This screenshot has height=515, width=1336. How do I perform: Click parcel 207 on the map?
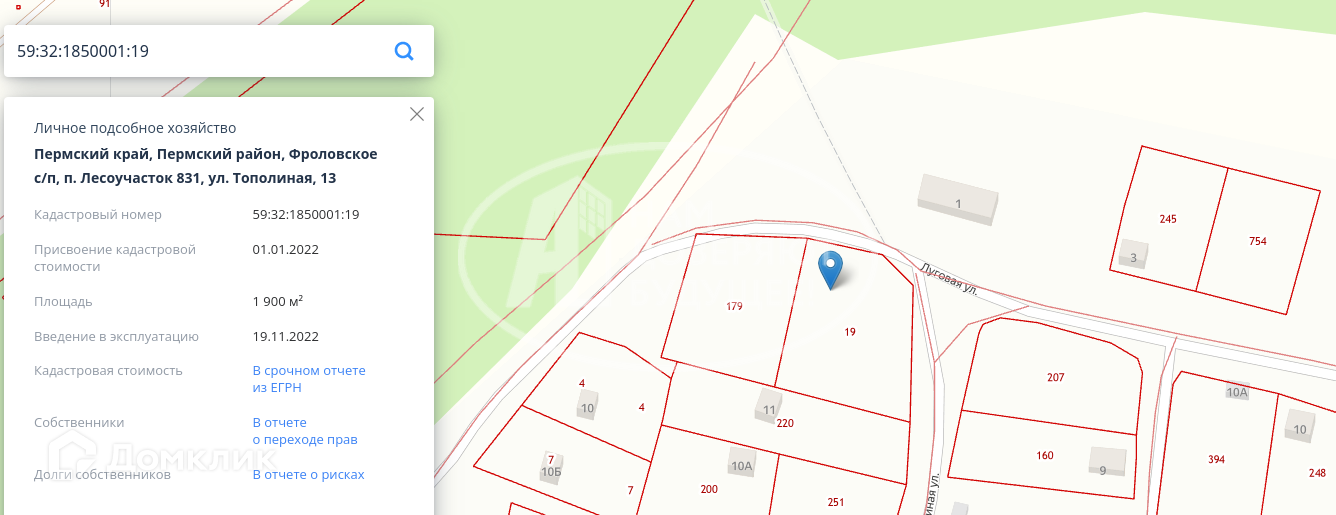(1056, 377)
